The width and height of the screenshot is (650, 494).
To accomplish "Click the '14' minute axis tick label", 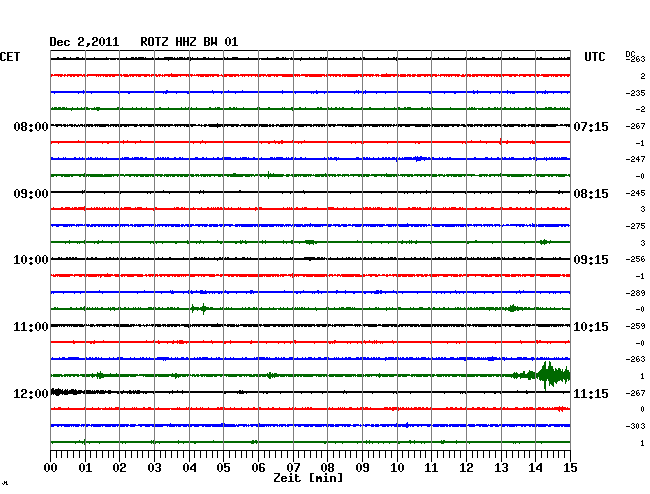I will 535,467.
